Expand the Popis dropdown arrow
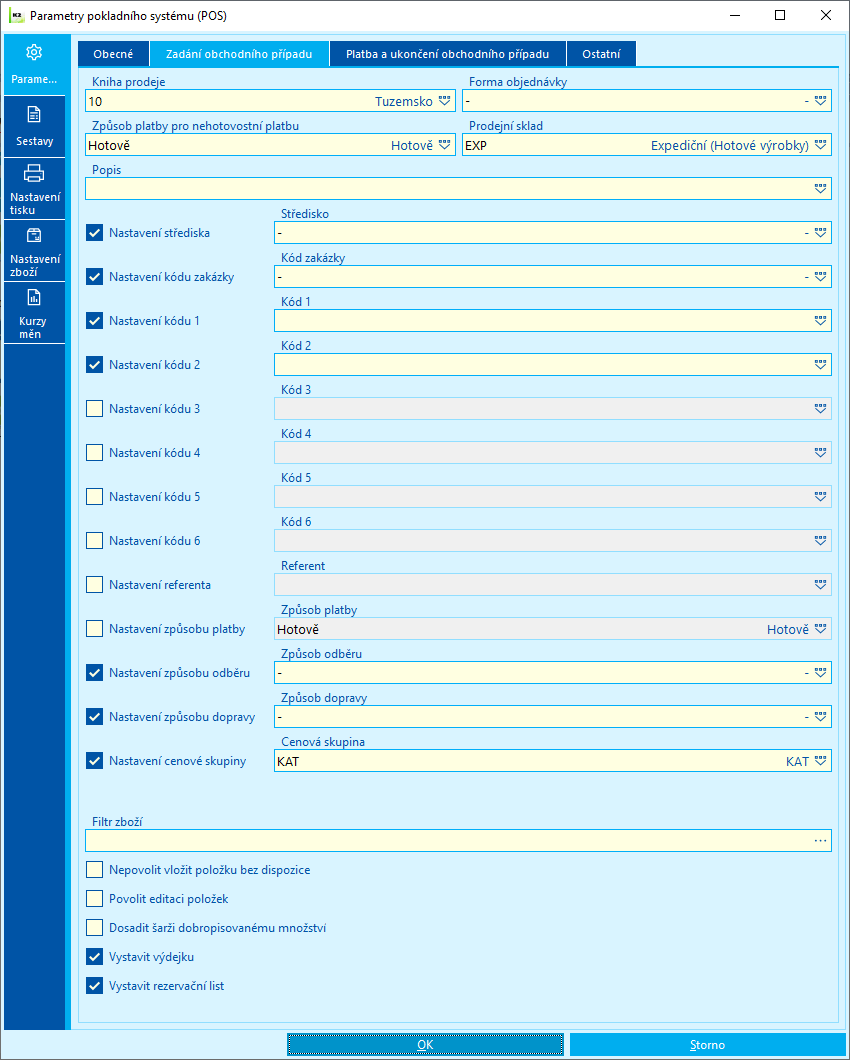 pos(820,189)
